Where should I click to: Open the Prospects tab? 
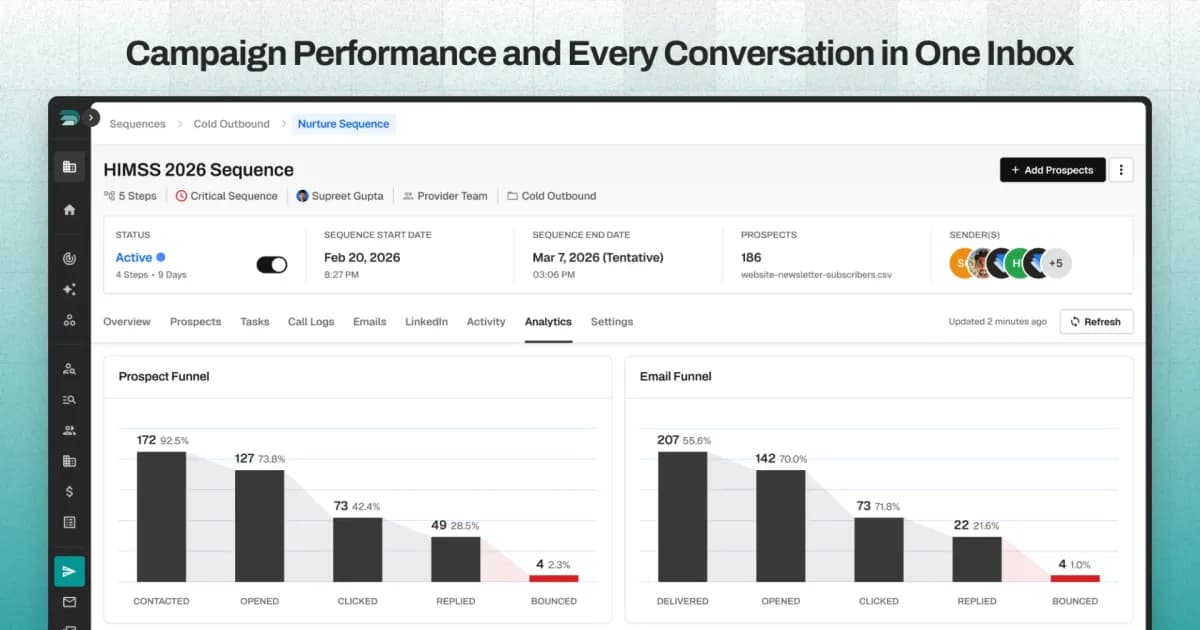tap(195, 322)
